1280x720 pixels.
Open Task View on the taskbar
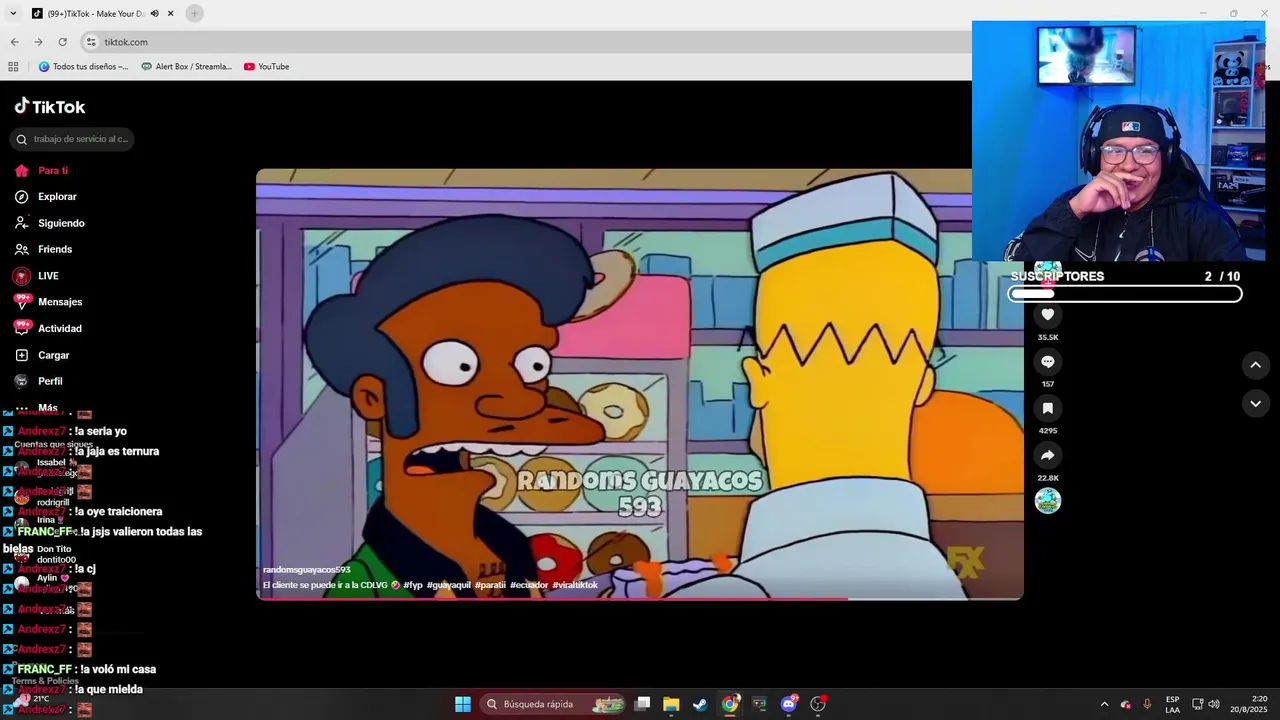(x=643, y=704)
